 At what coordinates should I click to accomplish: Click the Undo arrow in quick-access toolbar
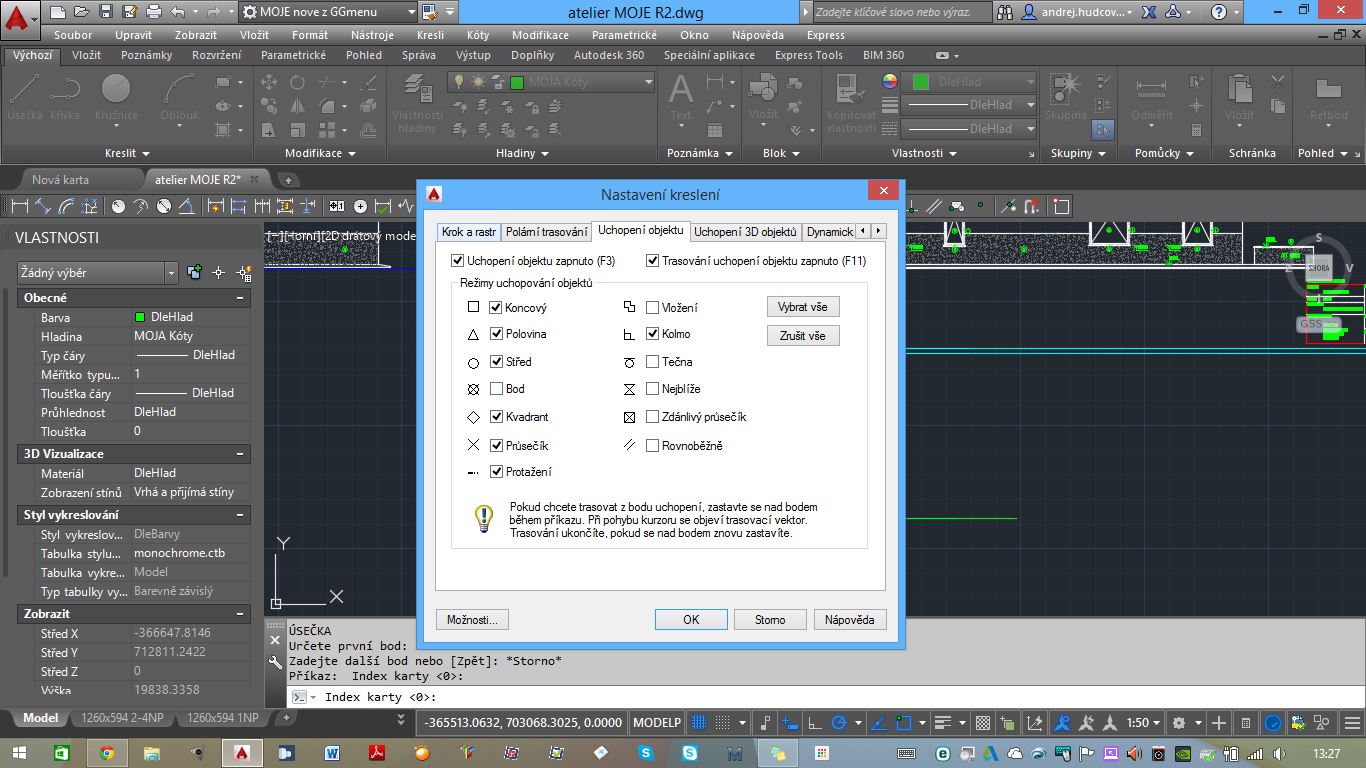coord(177,12)
